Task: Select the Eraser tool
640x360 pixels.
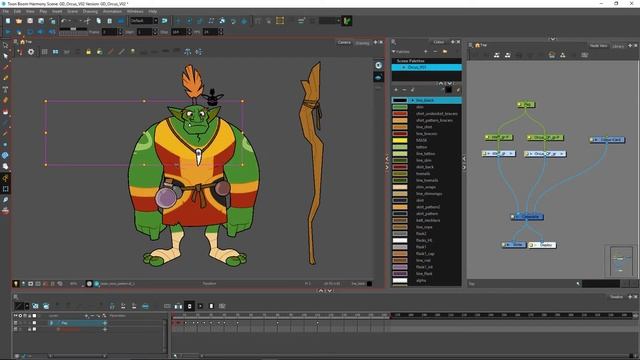Action: coord(5,100)
